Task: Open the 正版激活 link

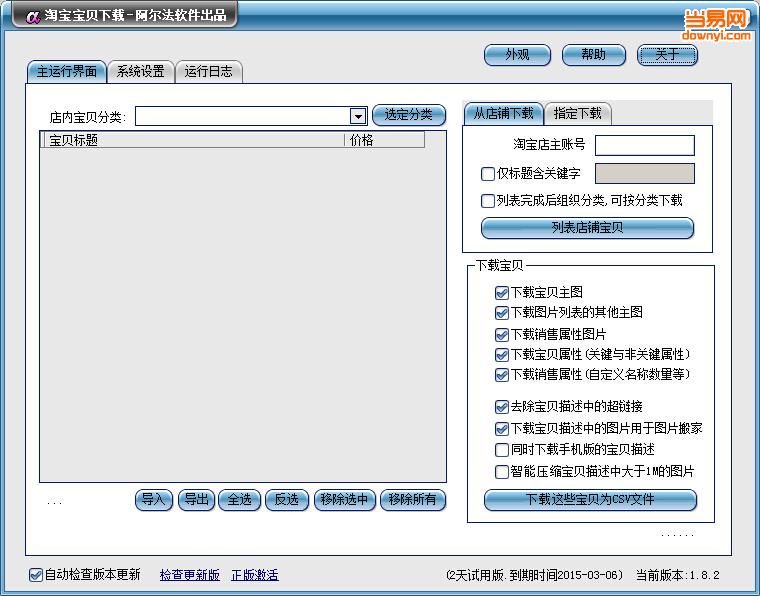Action: coord(255,575)
